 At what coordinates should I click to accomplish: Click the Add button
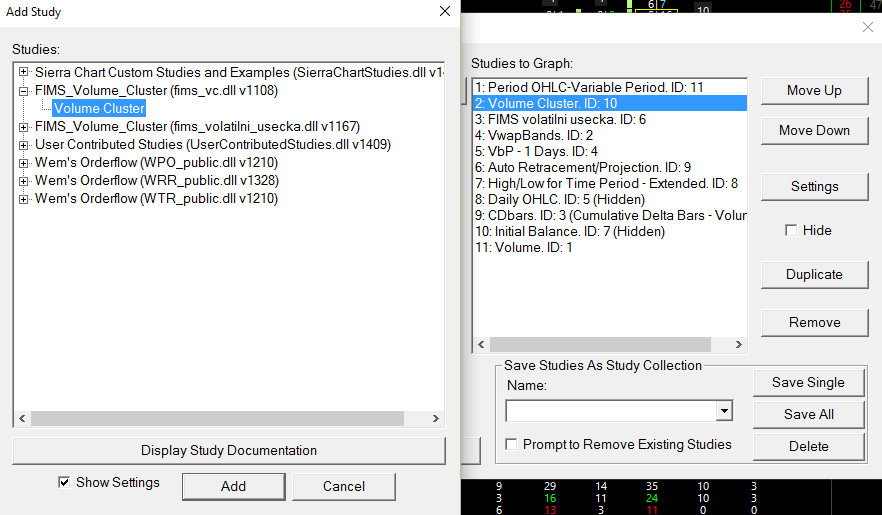pyautogui.click(x=233, y=486)
